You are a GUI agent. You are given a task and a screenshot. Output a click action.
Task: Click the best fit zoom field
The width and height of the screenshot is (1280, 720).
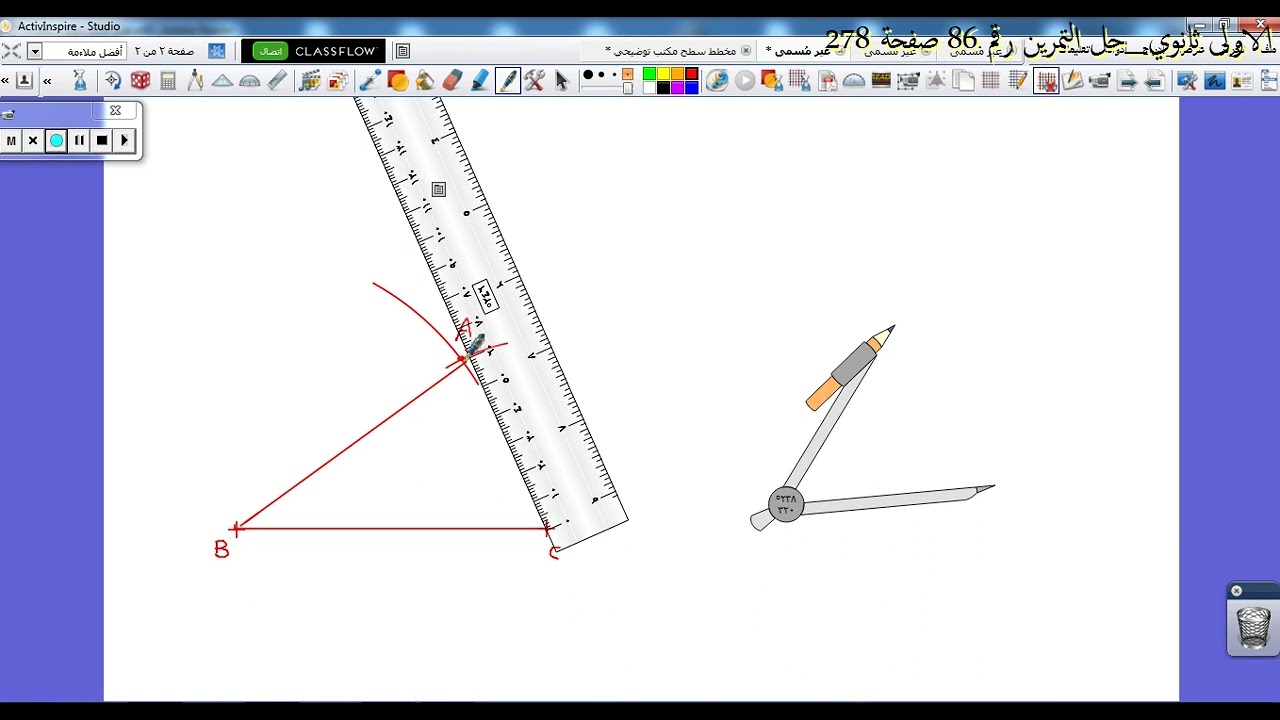[x=84, y=51]
